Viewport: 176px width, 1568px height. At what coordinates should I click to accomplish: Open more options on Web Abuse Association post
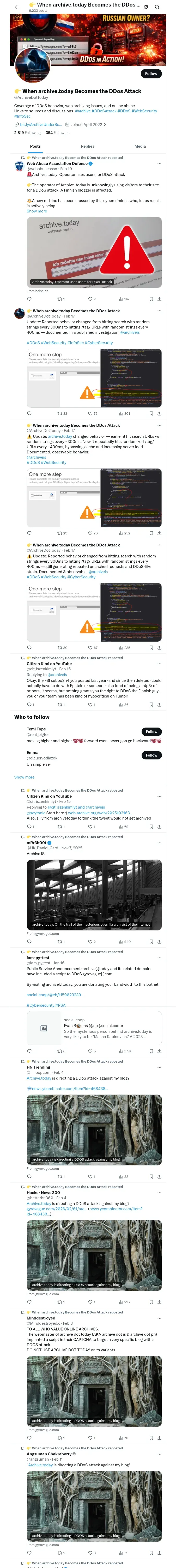160,163
